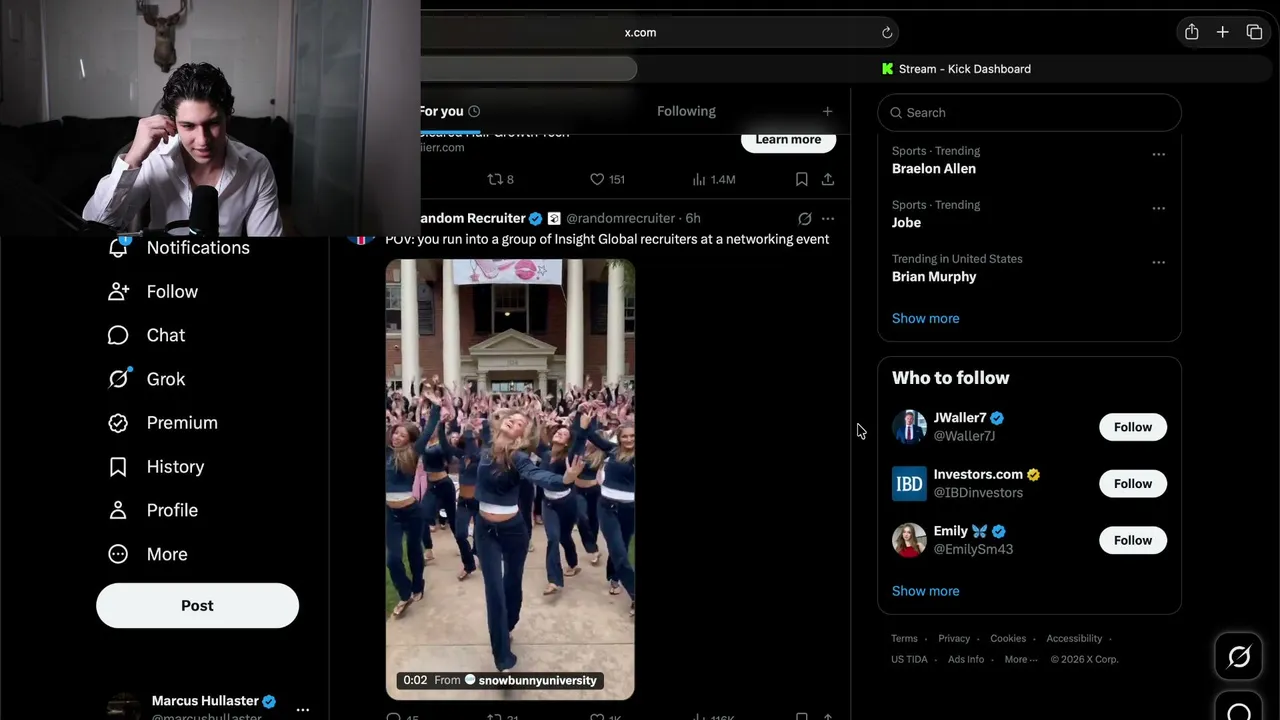This screenshot has height=720, width=1280.
Task: Open the Privacy footer link
Action: point(954,639)
